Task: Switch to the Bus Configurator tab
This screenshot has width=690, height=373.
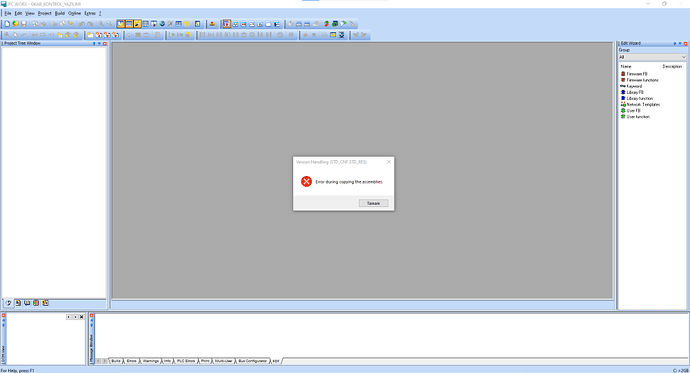Action: point(253,361)
